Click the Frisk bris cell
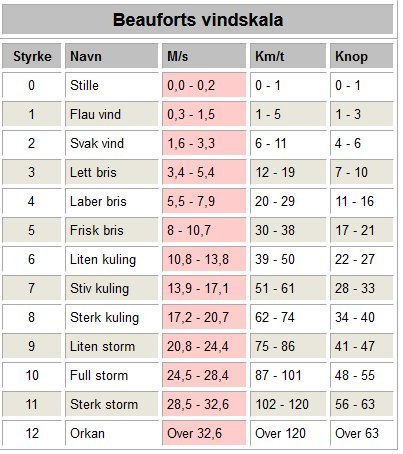The height and width of the screenshot is (454, 403). coord(112,230)
